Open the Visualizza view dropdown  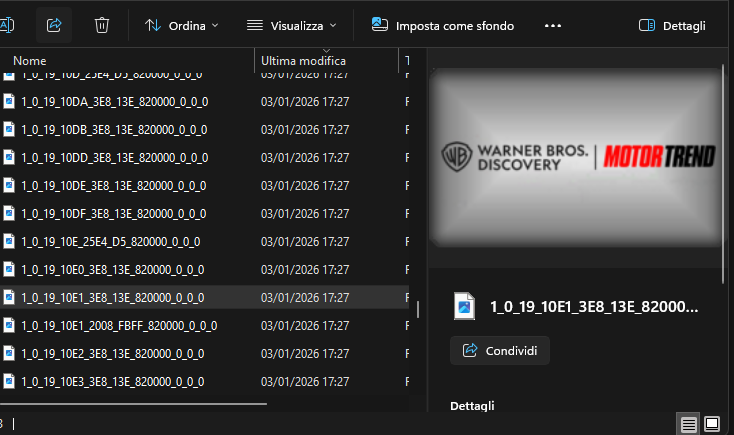point(292,25)
